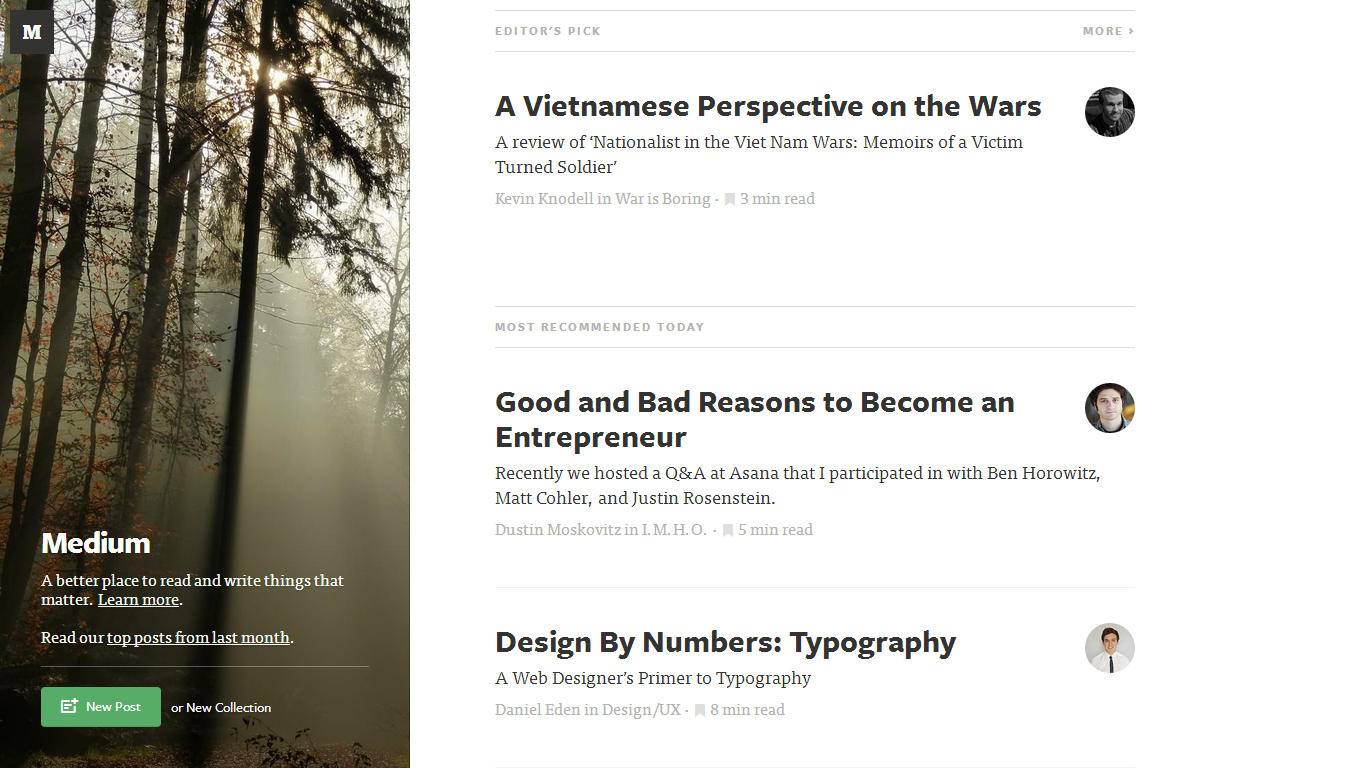
Task: Expand More editor's picks
Action: 1108,31
